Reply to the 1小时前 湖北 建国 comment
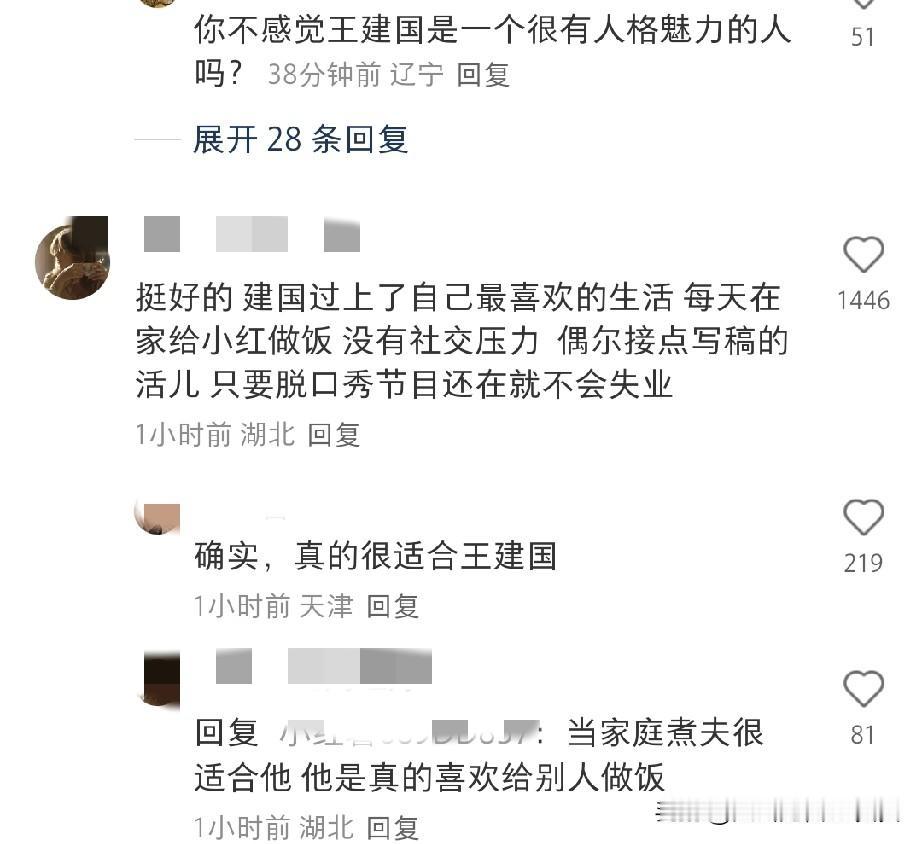 [333, 436]
